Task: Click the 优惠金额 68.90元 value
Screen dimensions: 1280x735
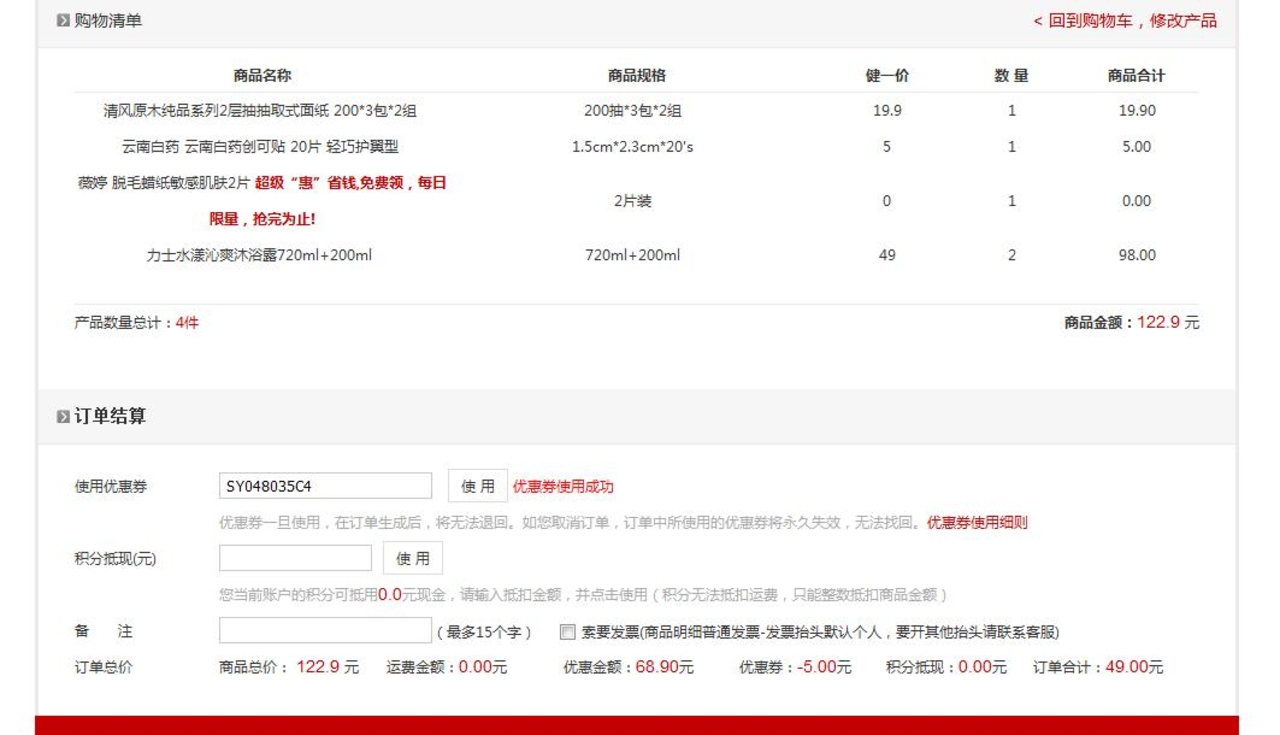Action: click(x=628, y=667)
